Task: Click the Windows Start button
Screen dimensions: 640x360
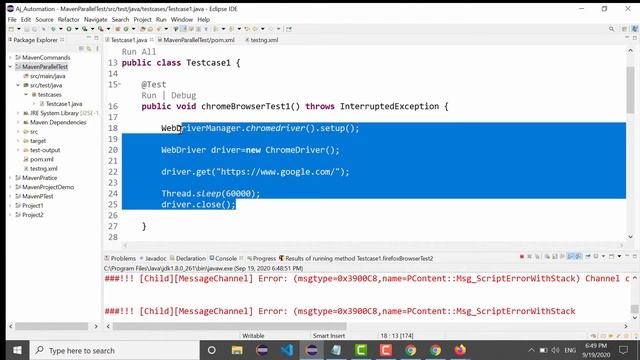Action: click(x=17, y=350)
